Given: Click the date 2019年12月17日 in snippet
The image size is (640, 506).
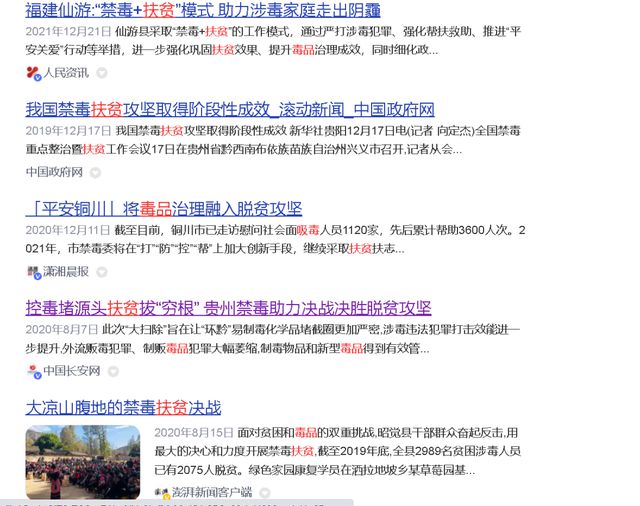Looking at the screenshot, I should pyautogui.click(x=68, y=131).
